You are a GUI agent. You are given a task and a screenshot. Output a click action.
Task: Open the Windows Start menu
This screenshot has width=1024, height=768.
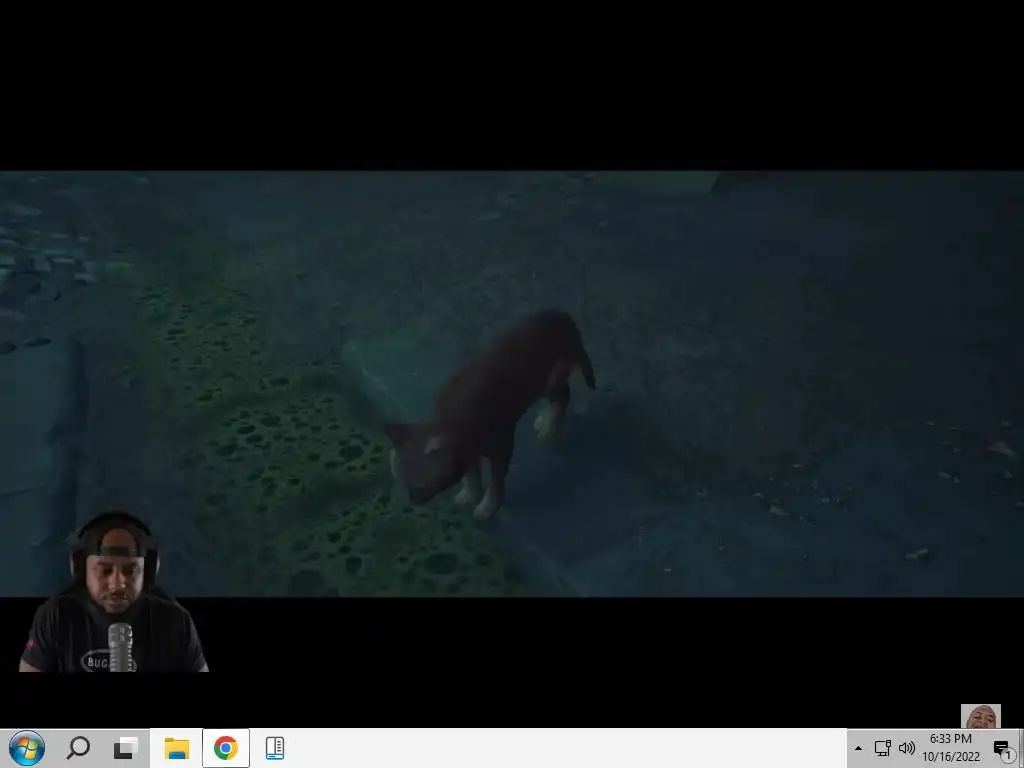[x=27, y=748]
